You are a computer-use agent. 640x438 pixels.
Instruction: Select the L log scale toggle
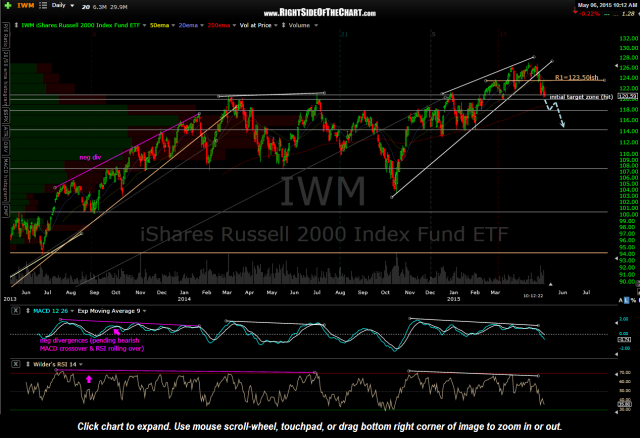627,300
